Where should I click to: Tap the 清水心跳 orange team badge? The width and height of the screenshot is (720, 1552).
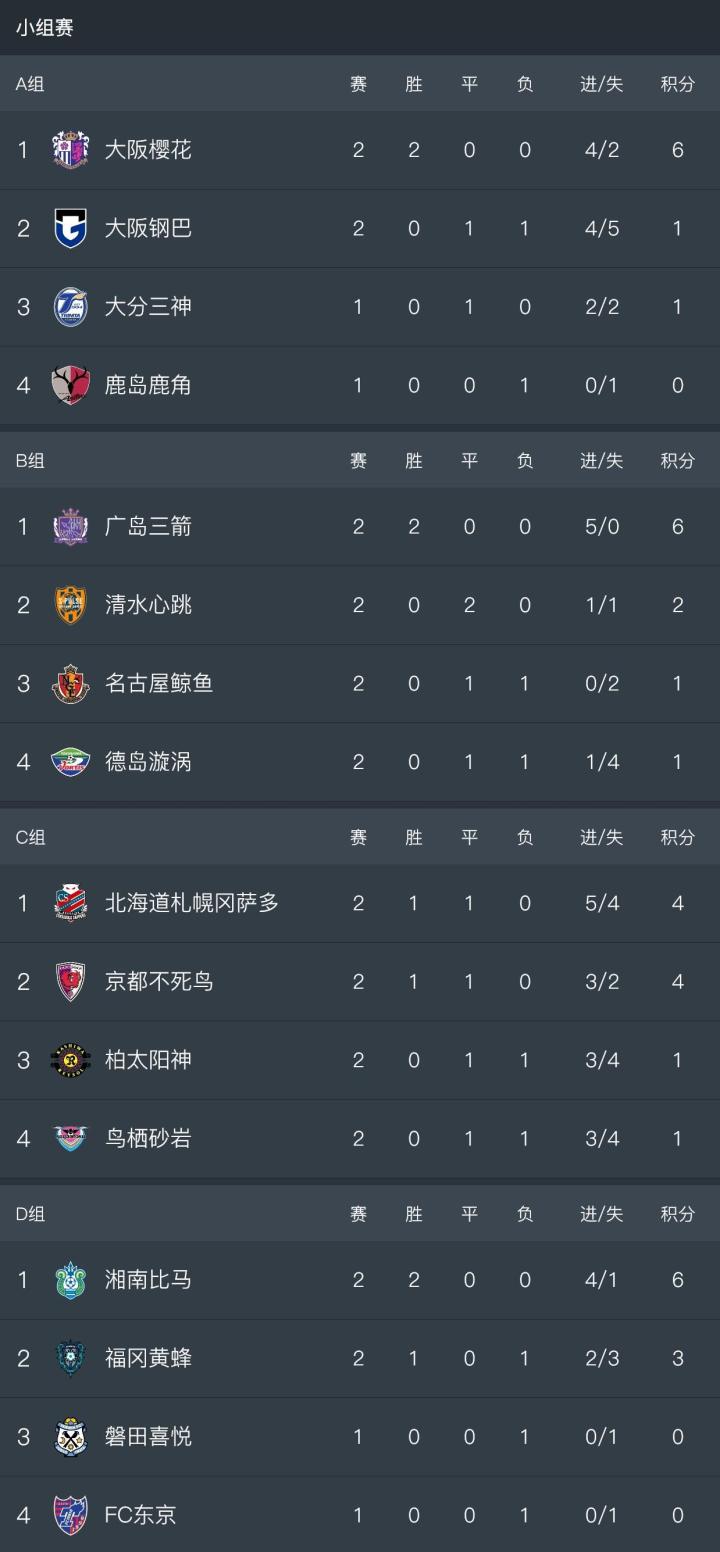71,605
